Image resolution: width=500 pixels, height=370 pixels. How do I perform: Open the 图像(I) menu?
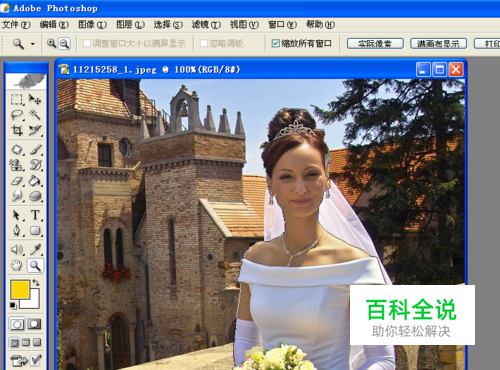click(x=92, y=24)
